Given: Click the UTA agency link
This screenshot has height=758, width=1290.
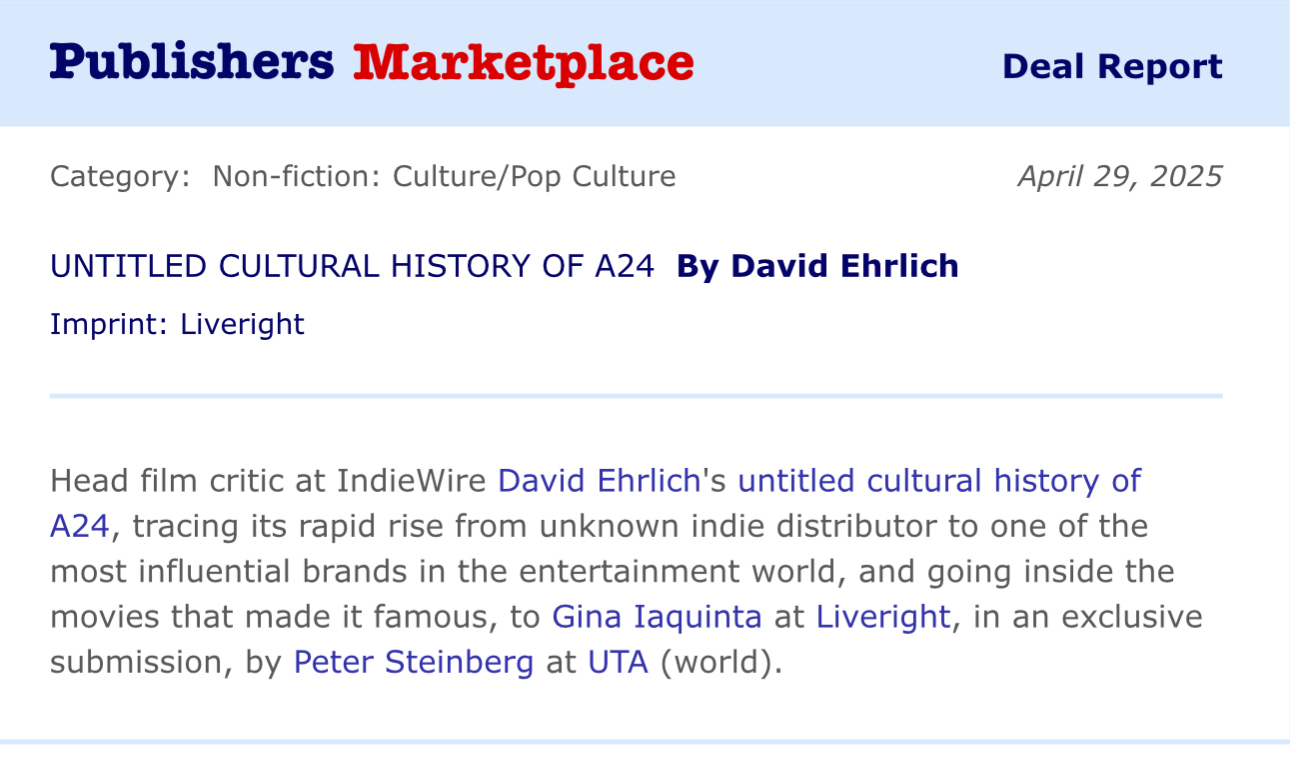Looking at the screenshot, I should (x=617, y=663).
